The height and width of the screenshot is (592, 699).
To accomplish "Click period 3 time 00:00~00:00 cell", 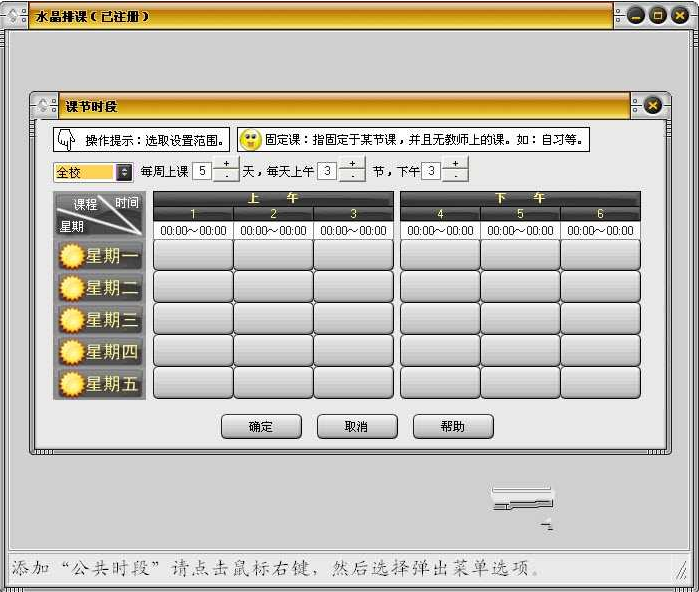I will pyautogui.click(x=354, y=230).
